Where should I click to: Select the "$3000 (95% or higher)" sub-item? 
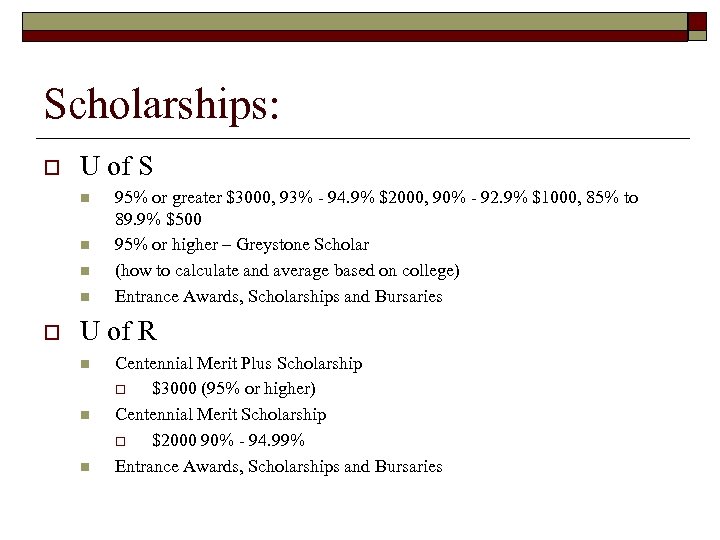point(233,388)
